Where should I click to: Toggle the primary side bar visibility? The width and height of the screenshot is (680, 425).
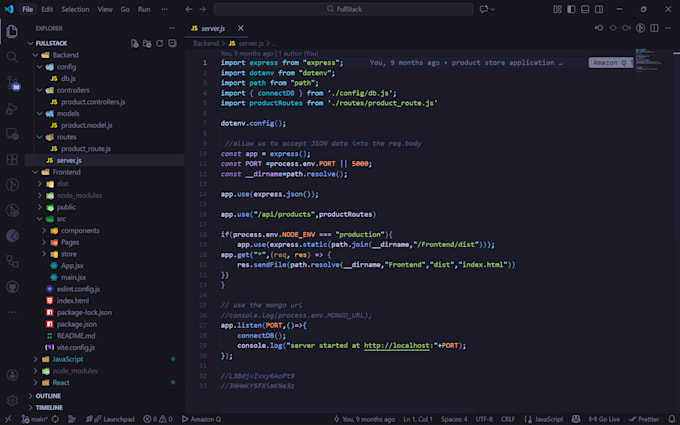571,9
